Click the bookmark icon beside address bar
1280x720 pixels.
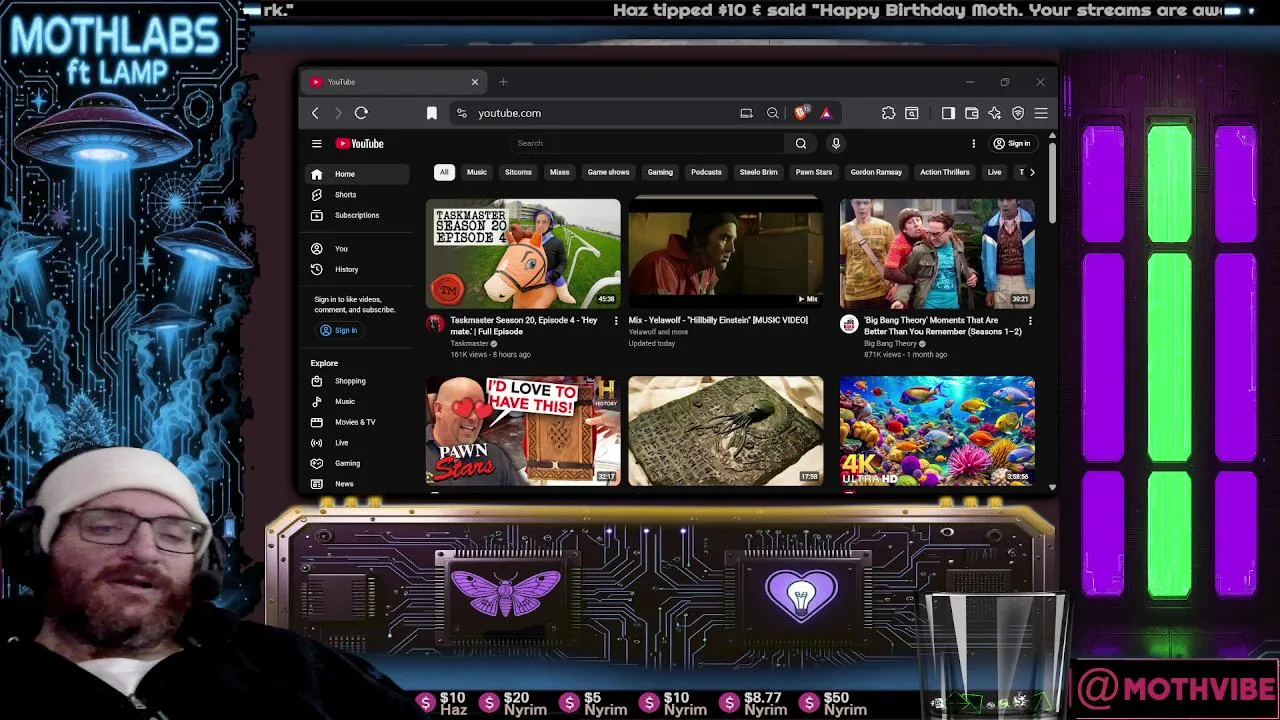(432, 113)
